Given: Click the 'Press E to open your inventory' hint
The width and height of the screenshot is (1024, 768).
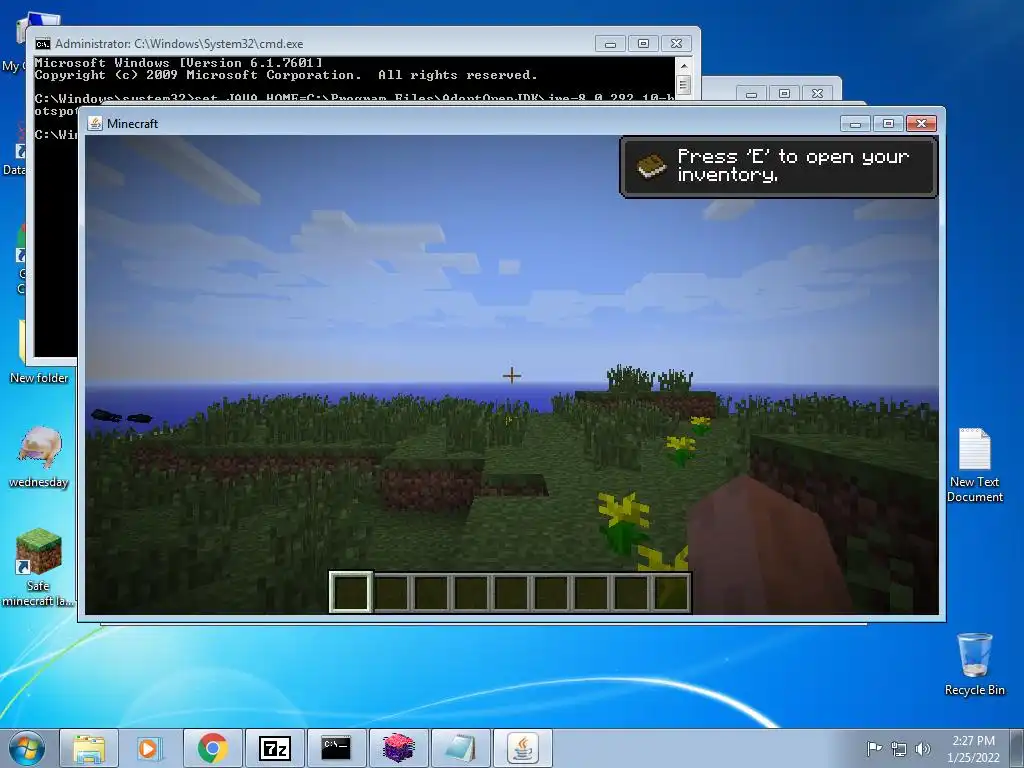Looking at the screenshot, I should coord(793,165).
